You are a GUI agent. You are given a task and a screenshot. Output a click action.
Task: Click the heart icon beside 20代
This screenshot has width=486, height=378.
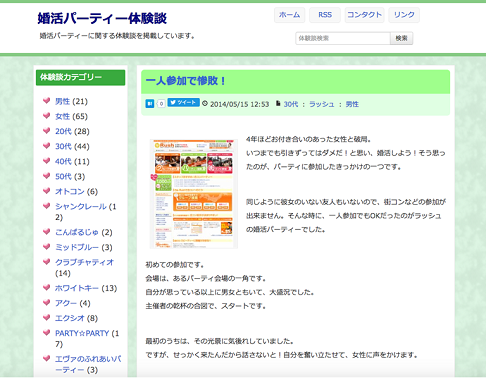46,130
